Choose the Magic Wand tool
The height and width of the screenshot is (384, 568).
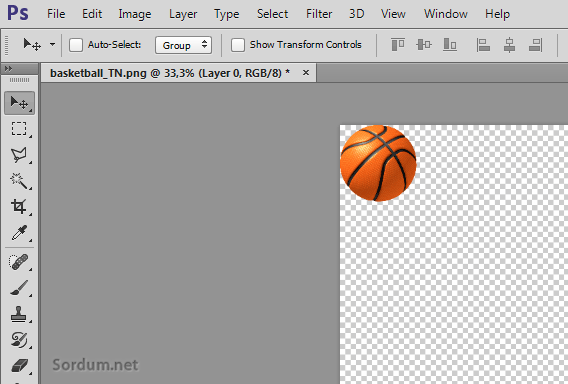(x=19, y=180)
